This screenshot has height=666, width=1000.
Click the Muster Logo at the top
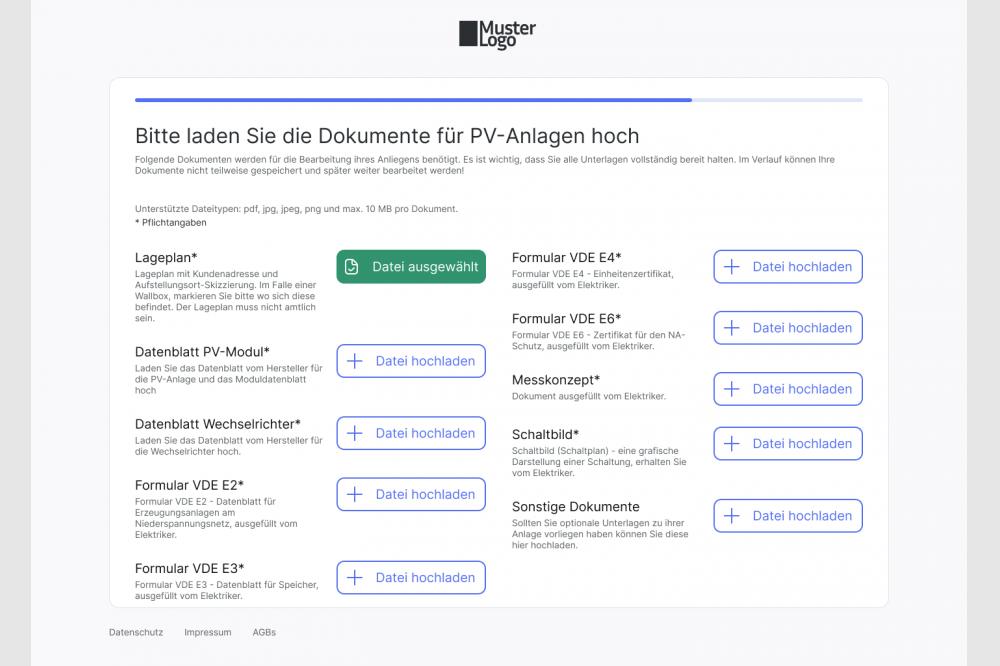tap(496, 33)
